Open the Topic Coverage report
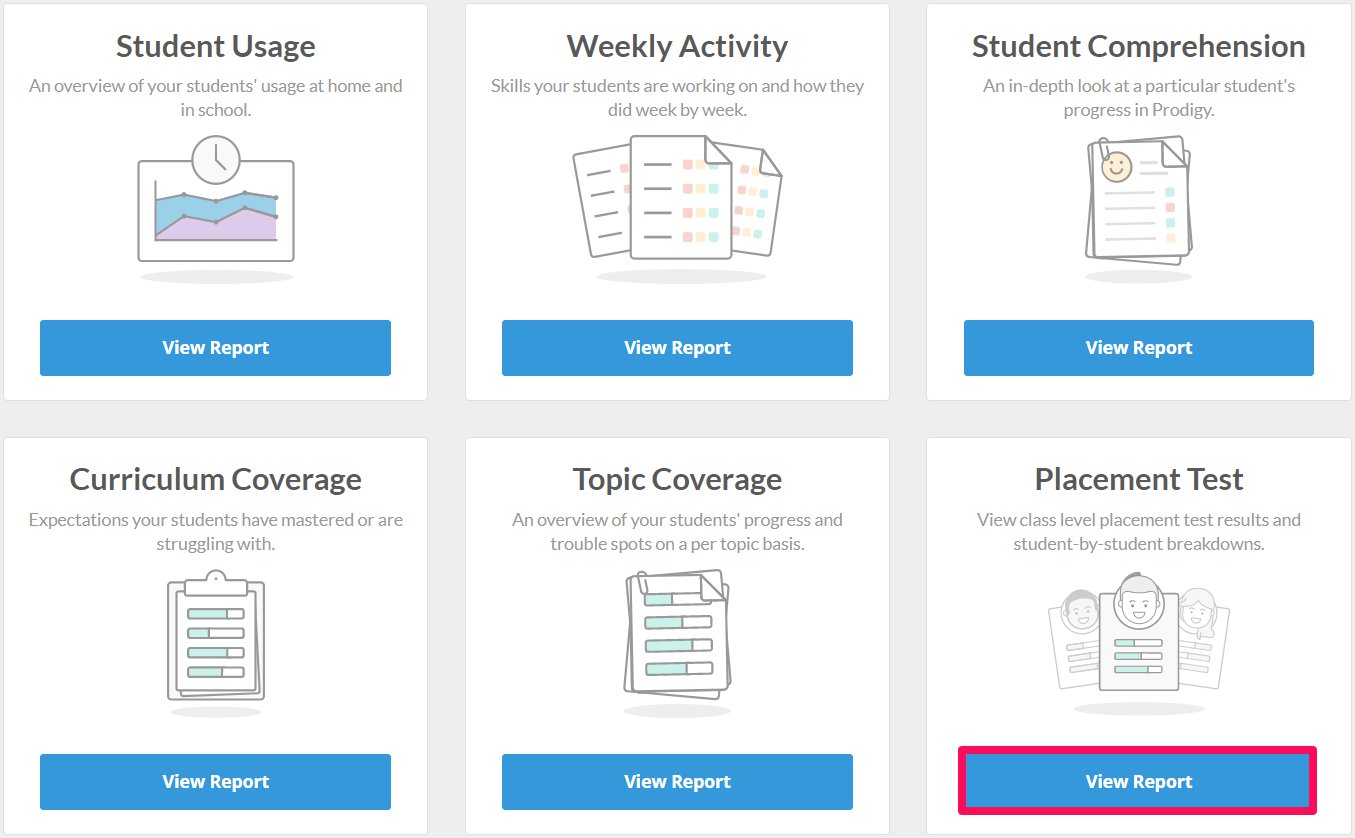 pyautogui.click(x=677, y=782)
